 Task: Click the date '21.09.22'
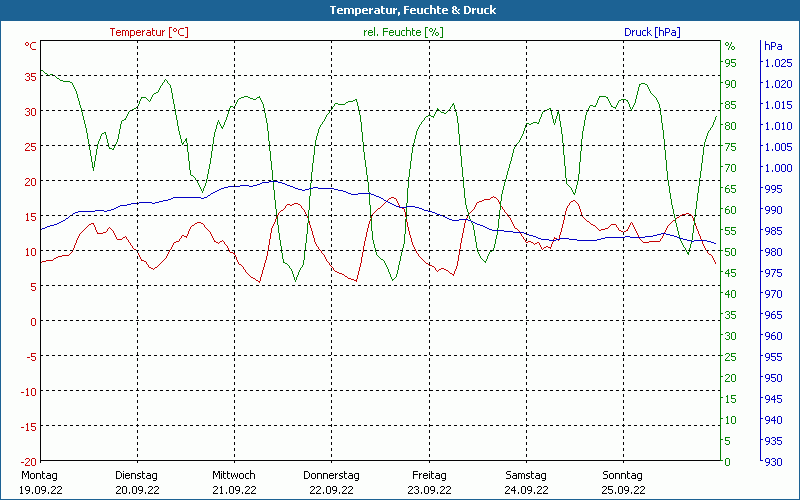pos(235,490)
